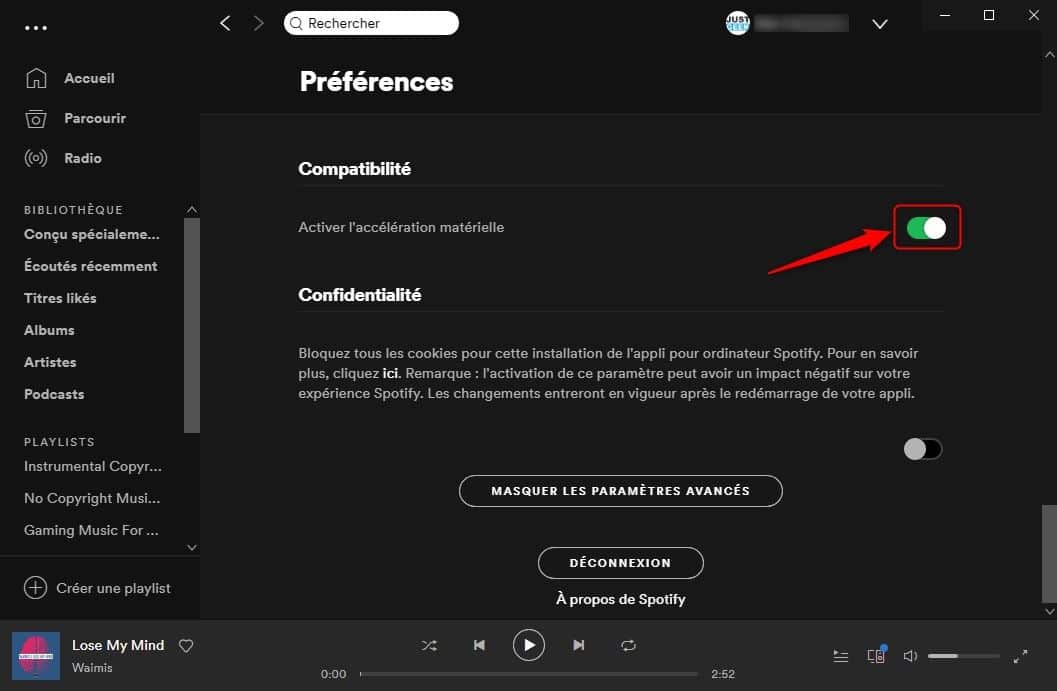Open the three-dots app menu
The image size is (1057, 691).
pyautogui.click(x=36, y=28)
